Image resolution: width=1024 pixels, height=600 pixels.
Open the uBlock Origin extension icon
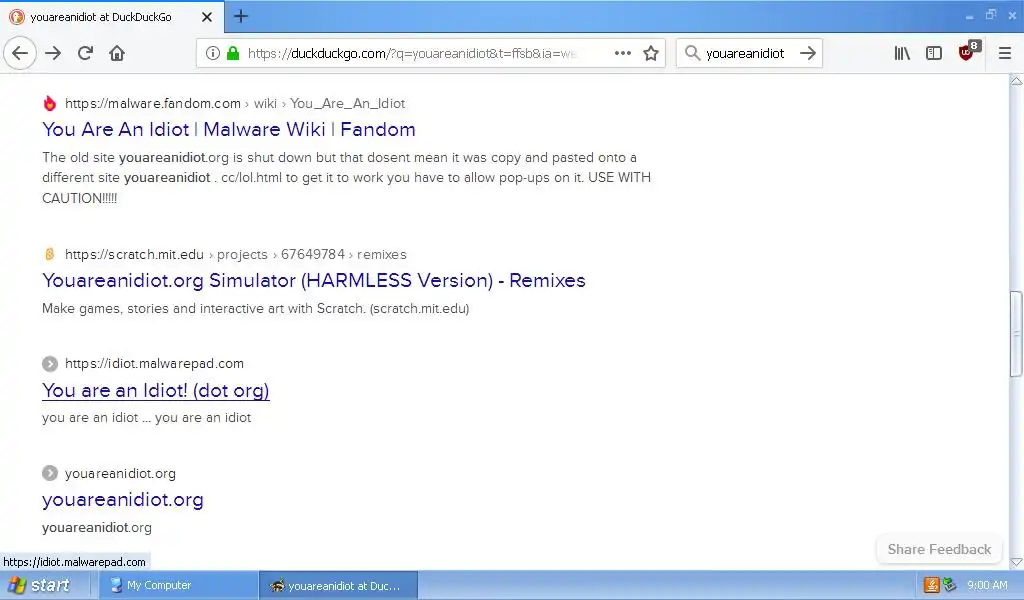(967, 52)
